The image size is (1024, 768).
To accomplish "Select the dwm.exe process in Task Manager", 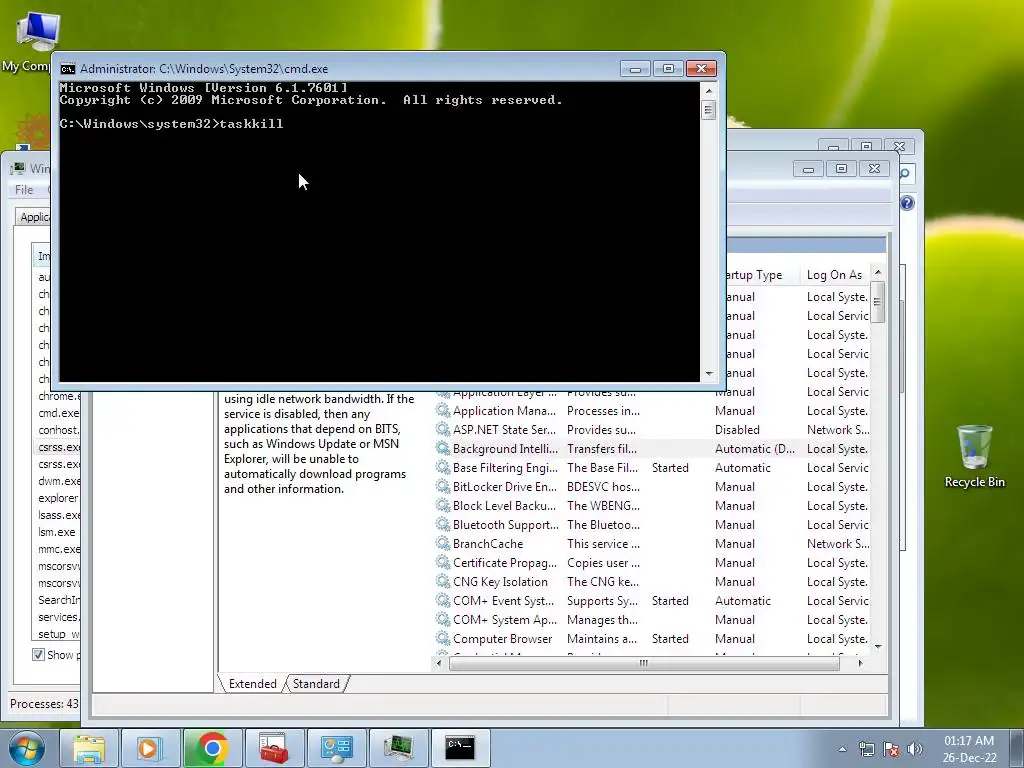I will tap(59, 481).
